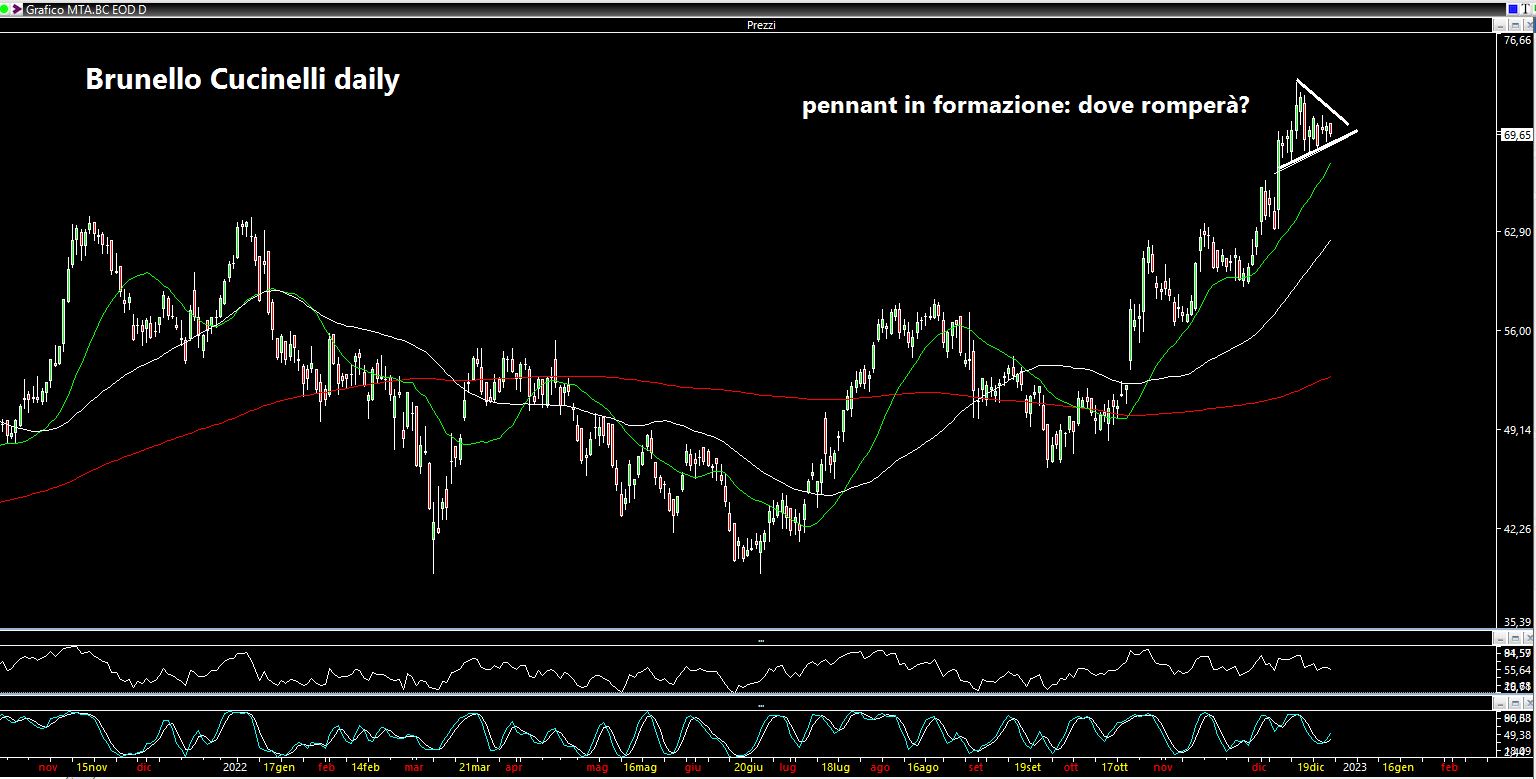
Task: Click the 56,00 price axis label
Action: tap(1517, 330)
